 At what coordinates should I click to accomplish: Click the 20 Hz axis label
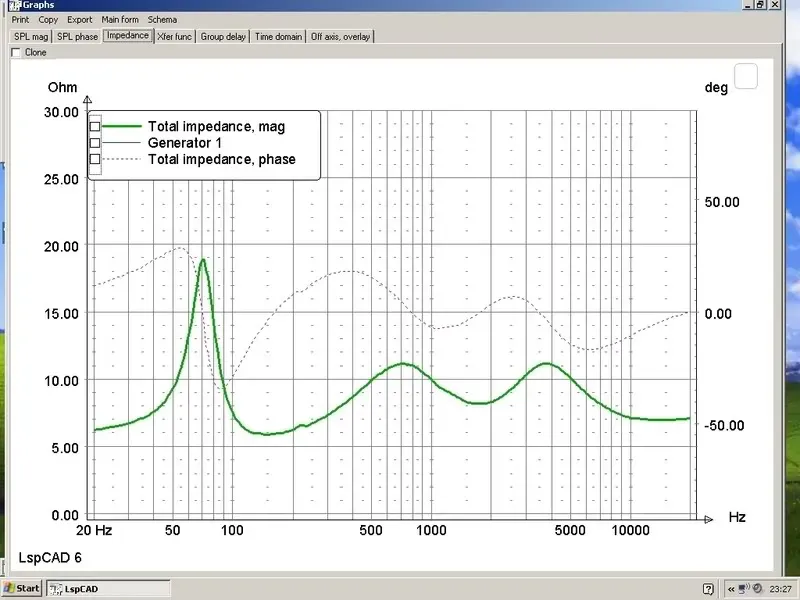94,530
